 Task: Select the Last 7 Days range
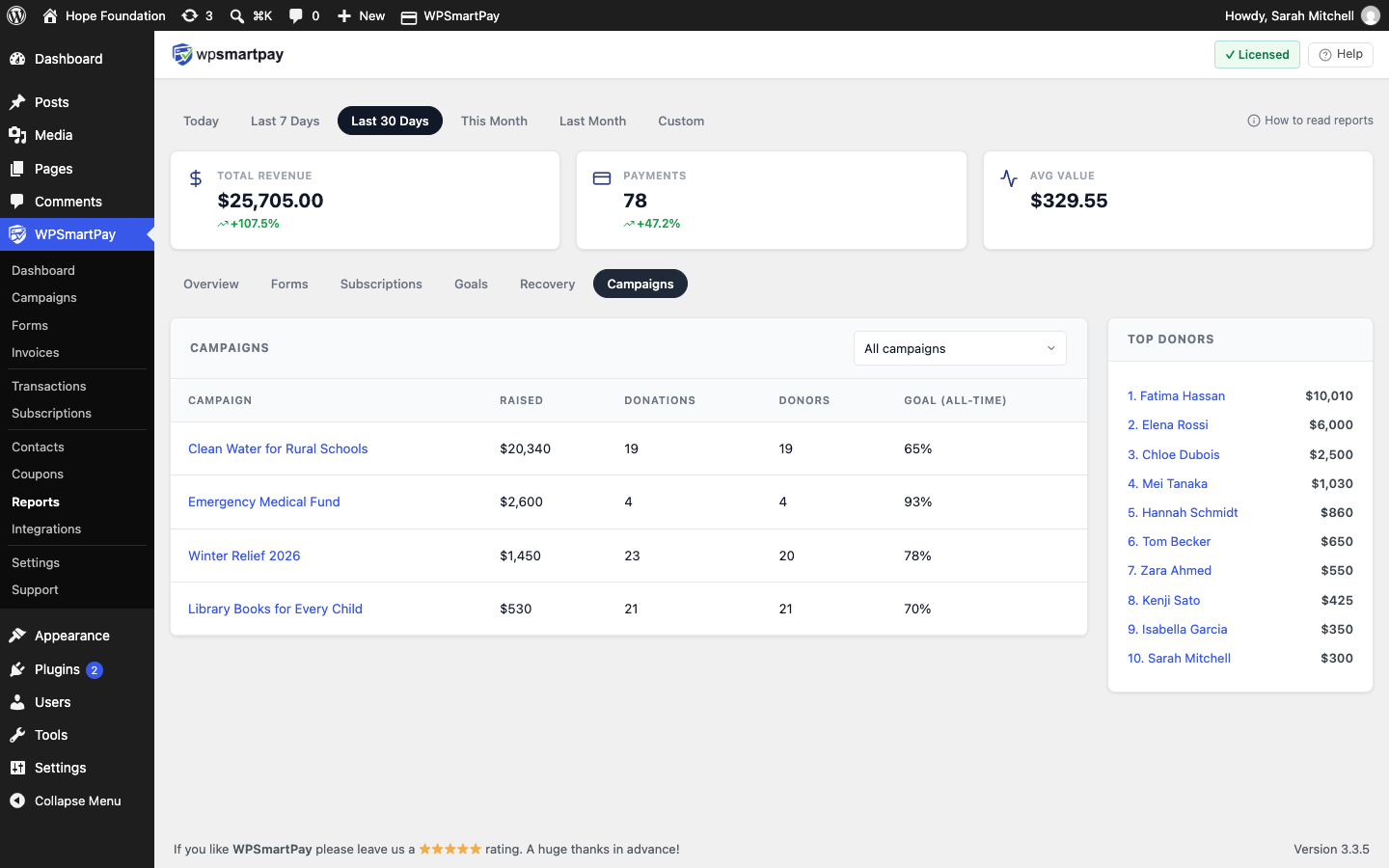click(285, 121)
